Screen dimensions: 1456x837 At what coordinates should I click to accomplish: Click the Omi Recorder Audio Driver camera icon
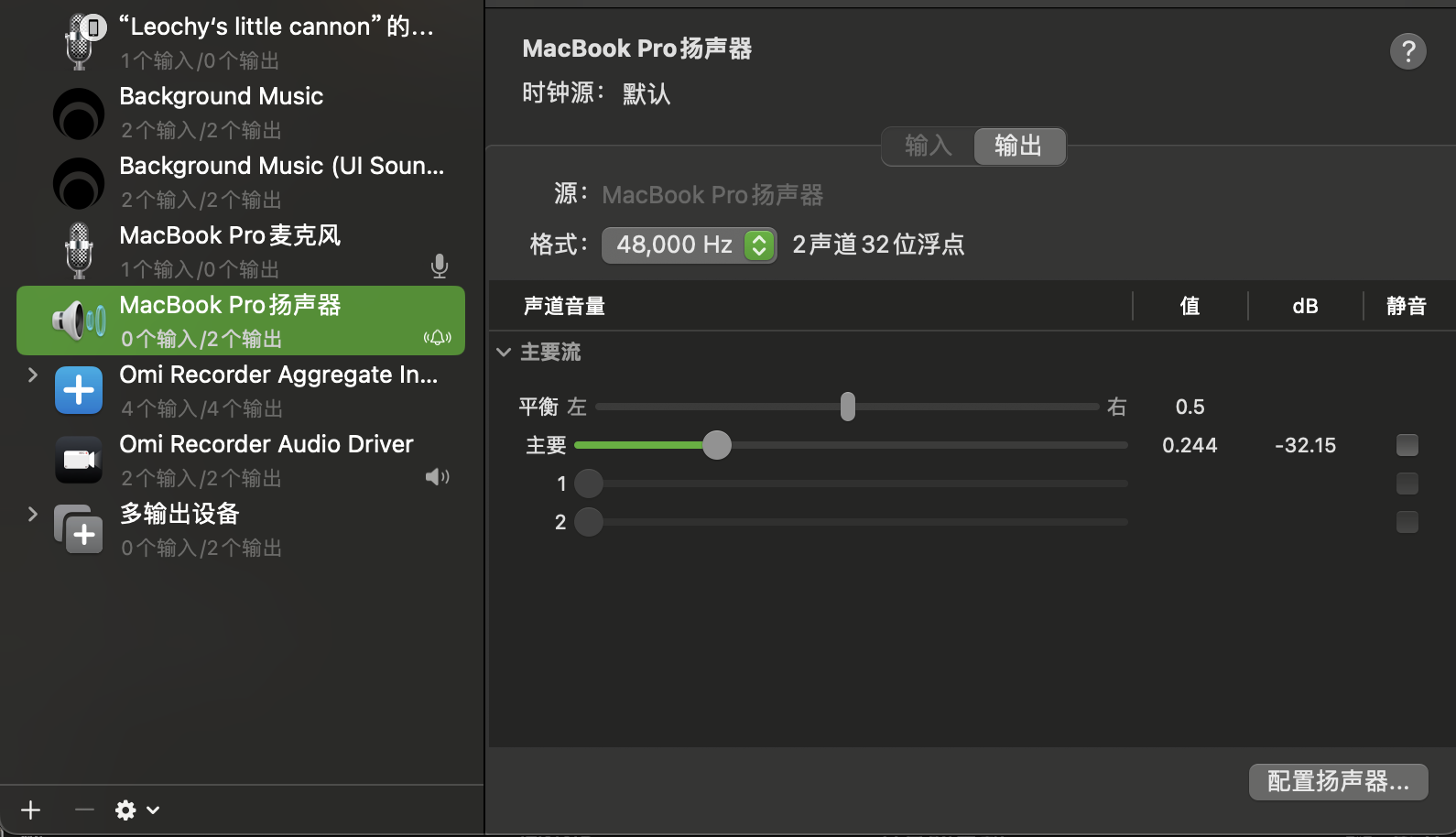79,460
